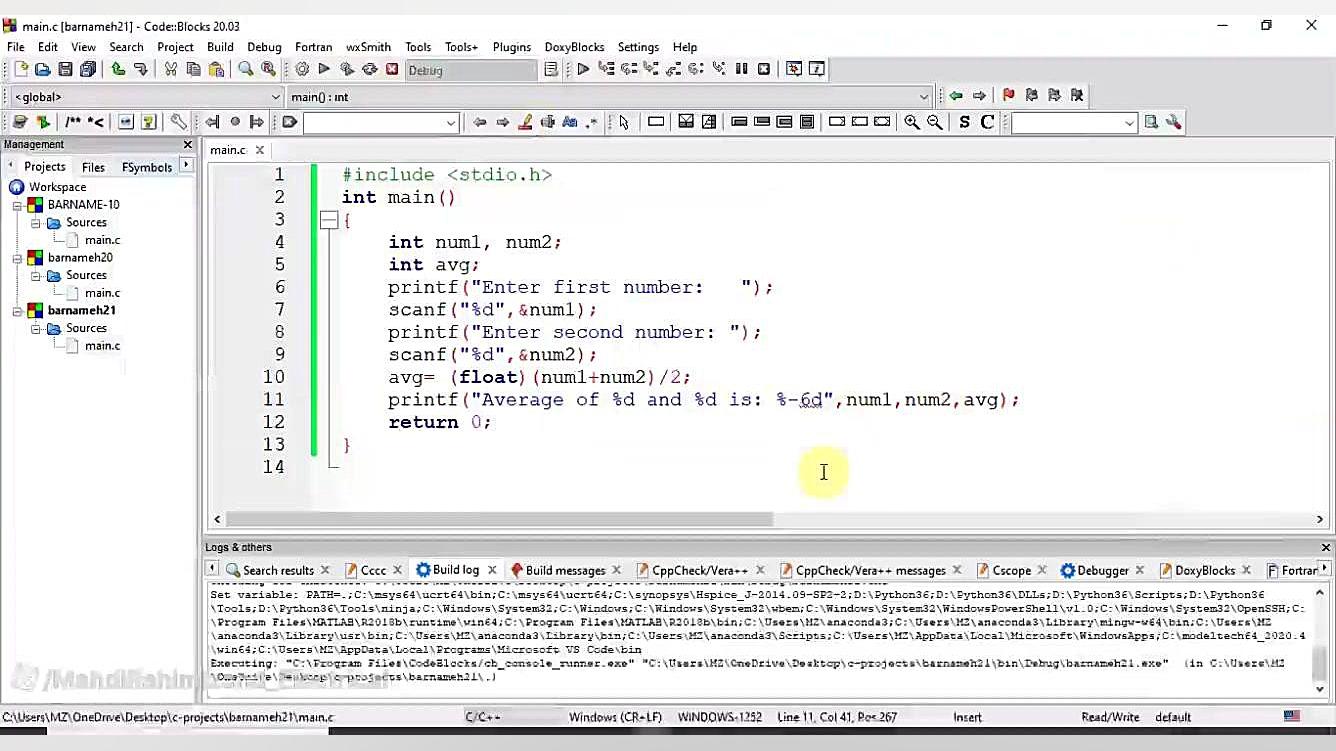Screen dimensions: 1336x751
Task: Open the Build messages tab
Action: 565,570
